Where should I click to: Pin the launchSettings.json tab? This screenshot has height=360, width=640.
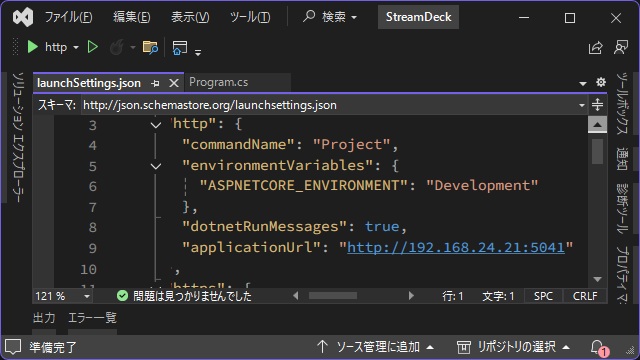[155, 83]
